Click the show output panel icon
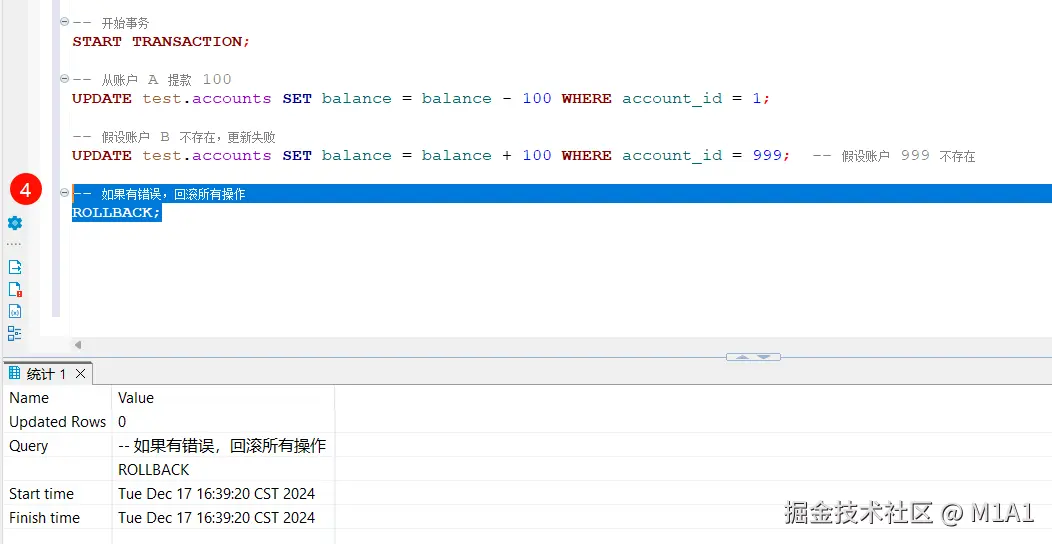This screenshot has width=1052, height=544. tap(15, 267)
